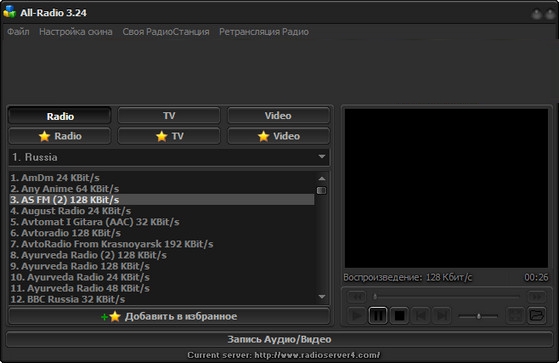559x363 pixels.
Task: Open favorite Radio stations list
Action: [60, 136]
